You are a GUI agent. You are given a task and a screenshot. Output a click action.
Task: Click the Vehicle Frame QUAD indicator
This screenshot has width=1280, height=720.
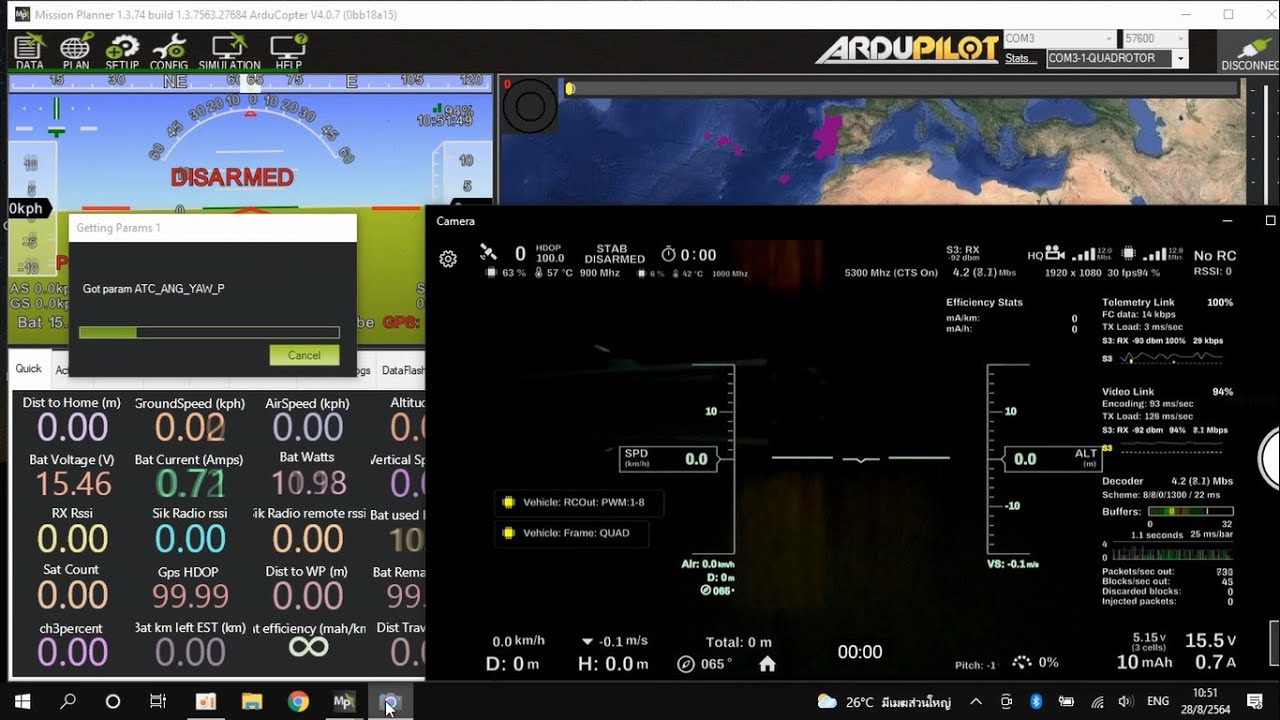pos(570,533)
